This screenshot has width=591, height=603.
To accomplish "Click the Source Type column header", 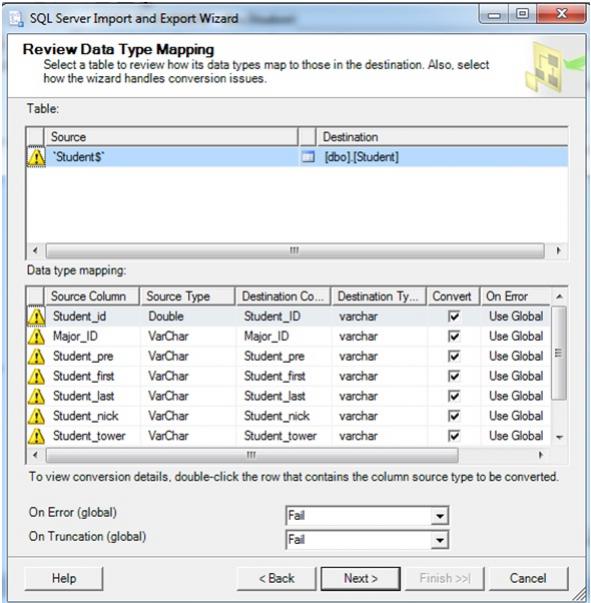I will pos(188,296).
